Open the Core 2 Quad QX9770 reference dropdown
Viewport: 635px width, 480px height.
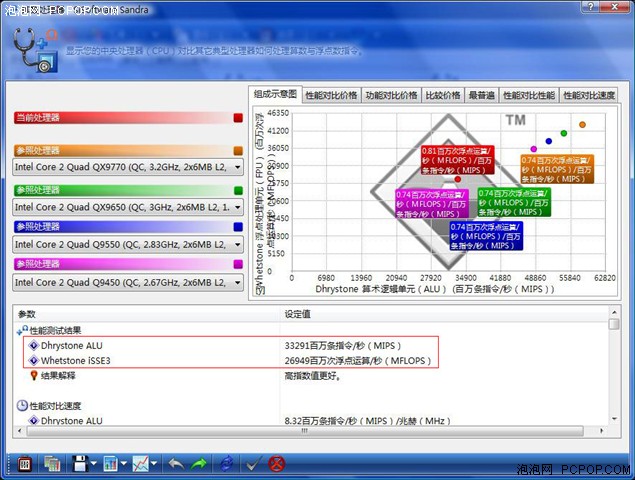[128, 167]
